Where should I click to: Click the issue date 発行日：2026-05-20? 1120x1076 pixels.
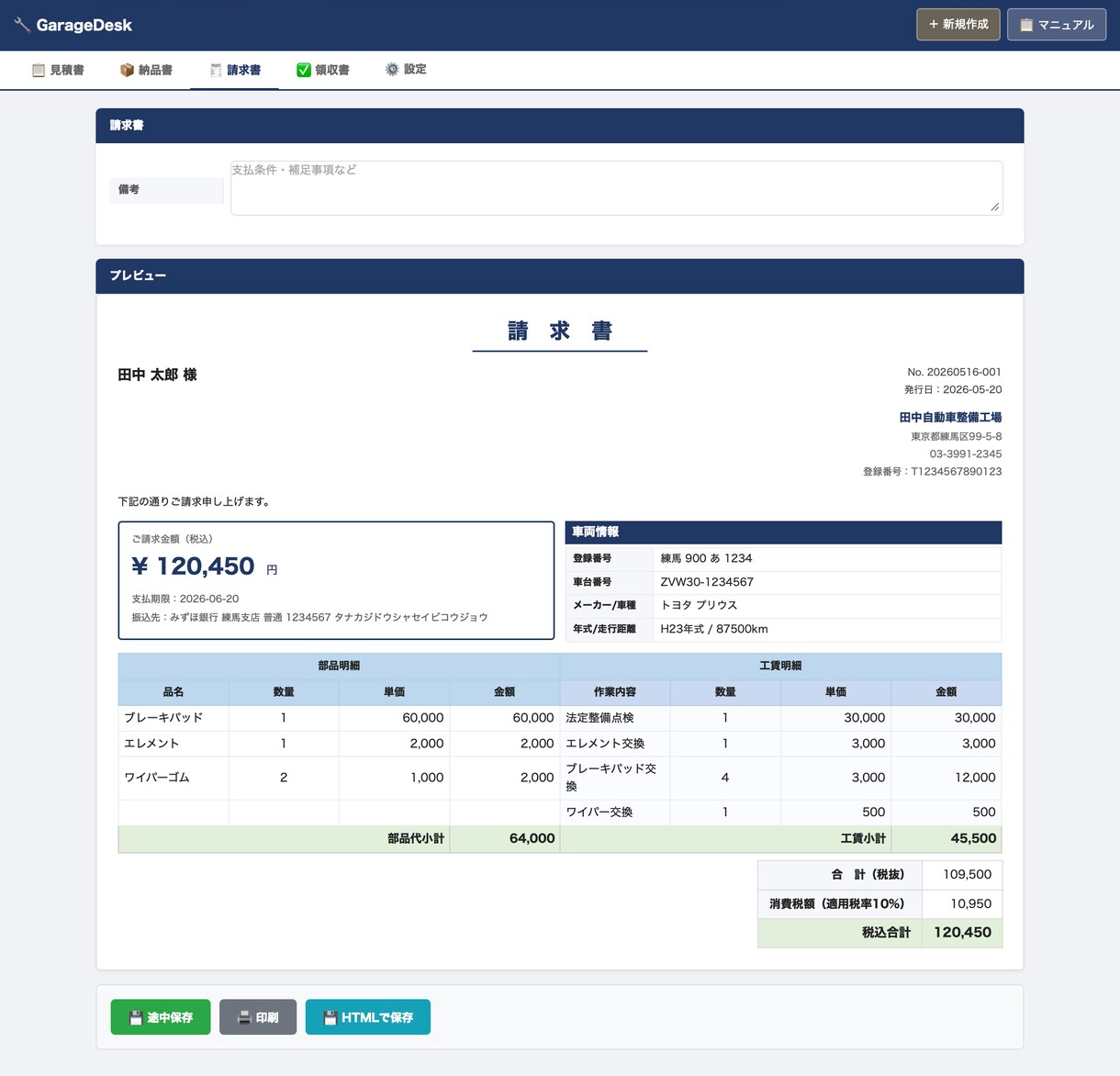pos(953,389)
